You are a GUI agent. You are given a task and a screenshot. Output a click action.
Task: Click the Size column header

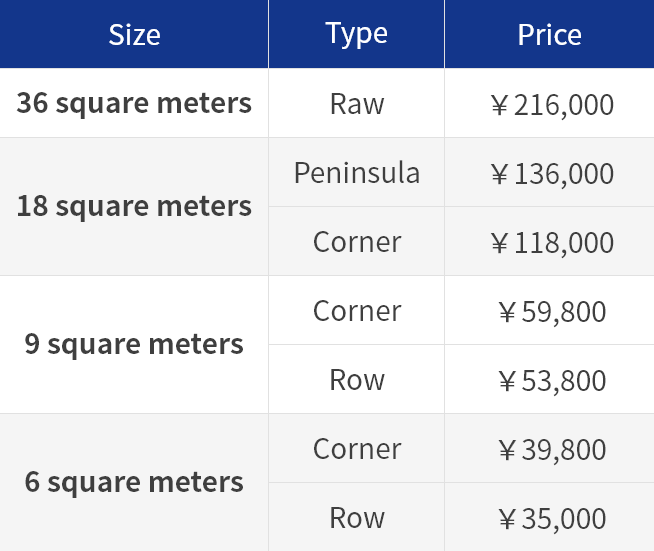pyautogui.click(x=134, y=34)
